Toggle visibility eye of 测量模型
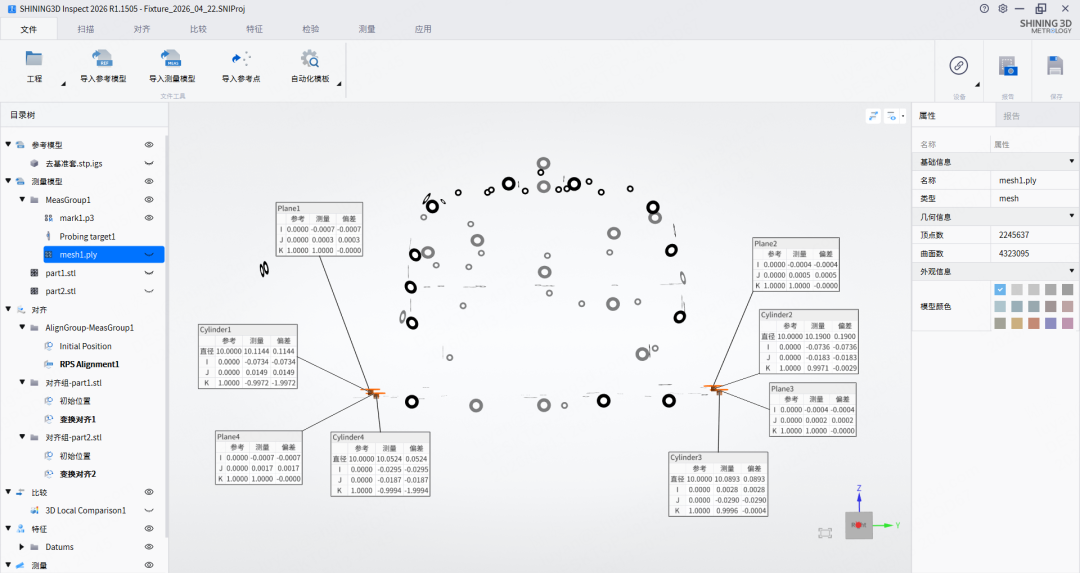 [x=148, y=181]
